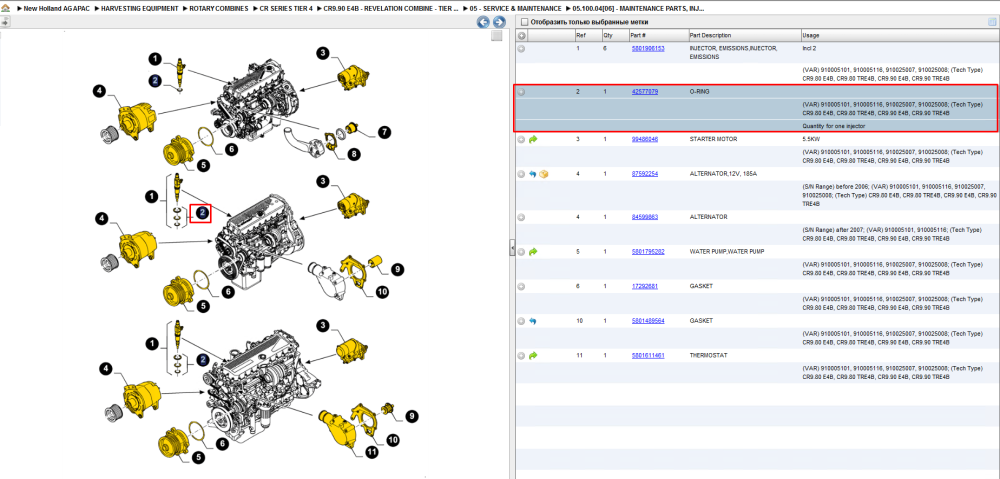Click 'Quantity for one injector' note

pos(834,126)
